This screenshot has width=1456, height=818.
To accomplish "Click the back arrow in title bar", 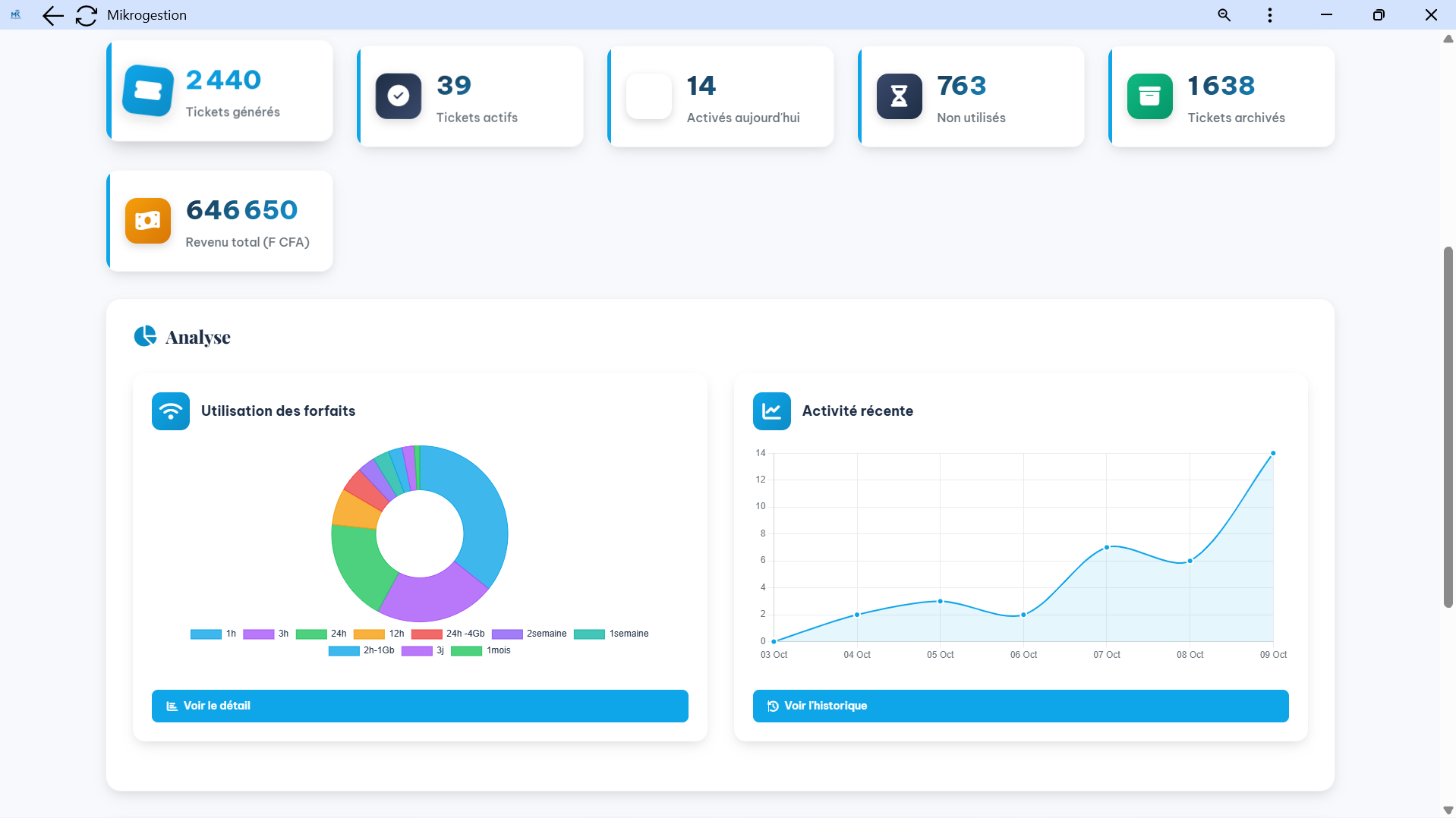I will click(x=52, y=15).
